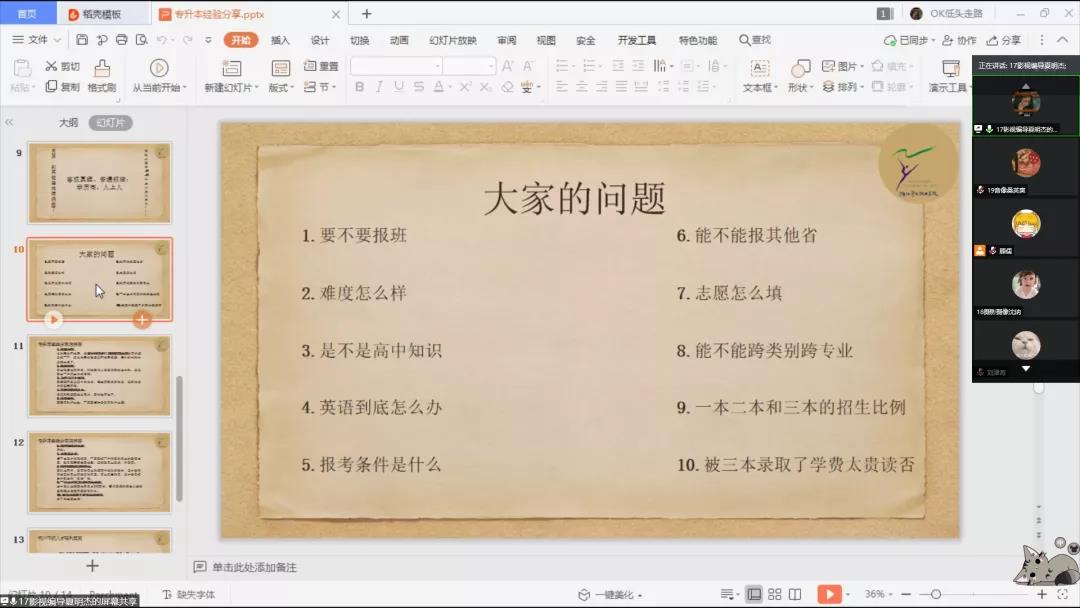Open the Layout (版式) dropdown
Image resolution: width=1080 pixels, height=608 pixels.
[x=281, y=88]
